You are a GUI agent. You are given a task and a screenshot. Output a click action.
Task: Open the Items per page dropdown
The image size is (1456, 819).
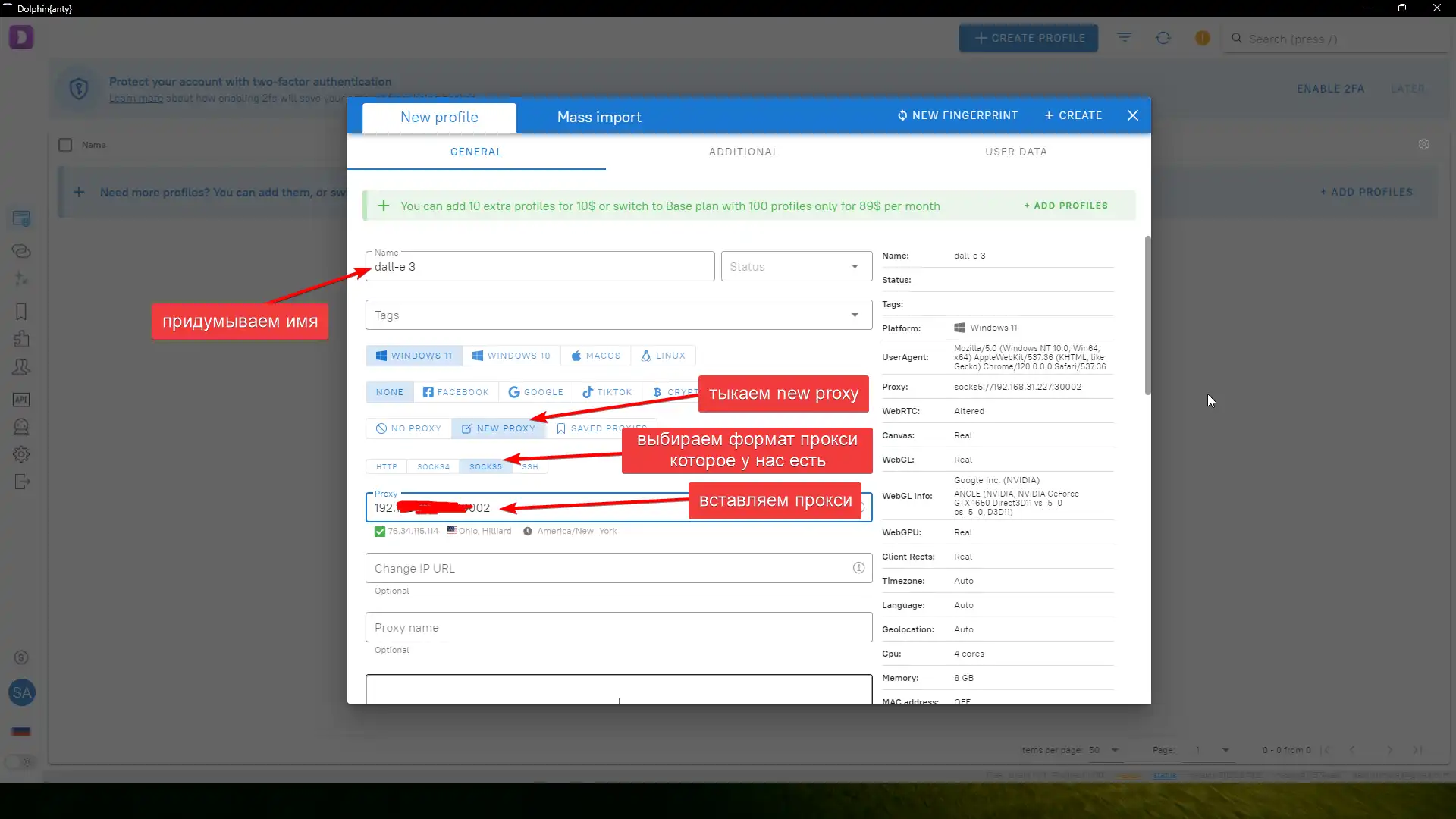pyautogui.click(x=1104, y=750)
